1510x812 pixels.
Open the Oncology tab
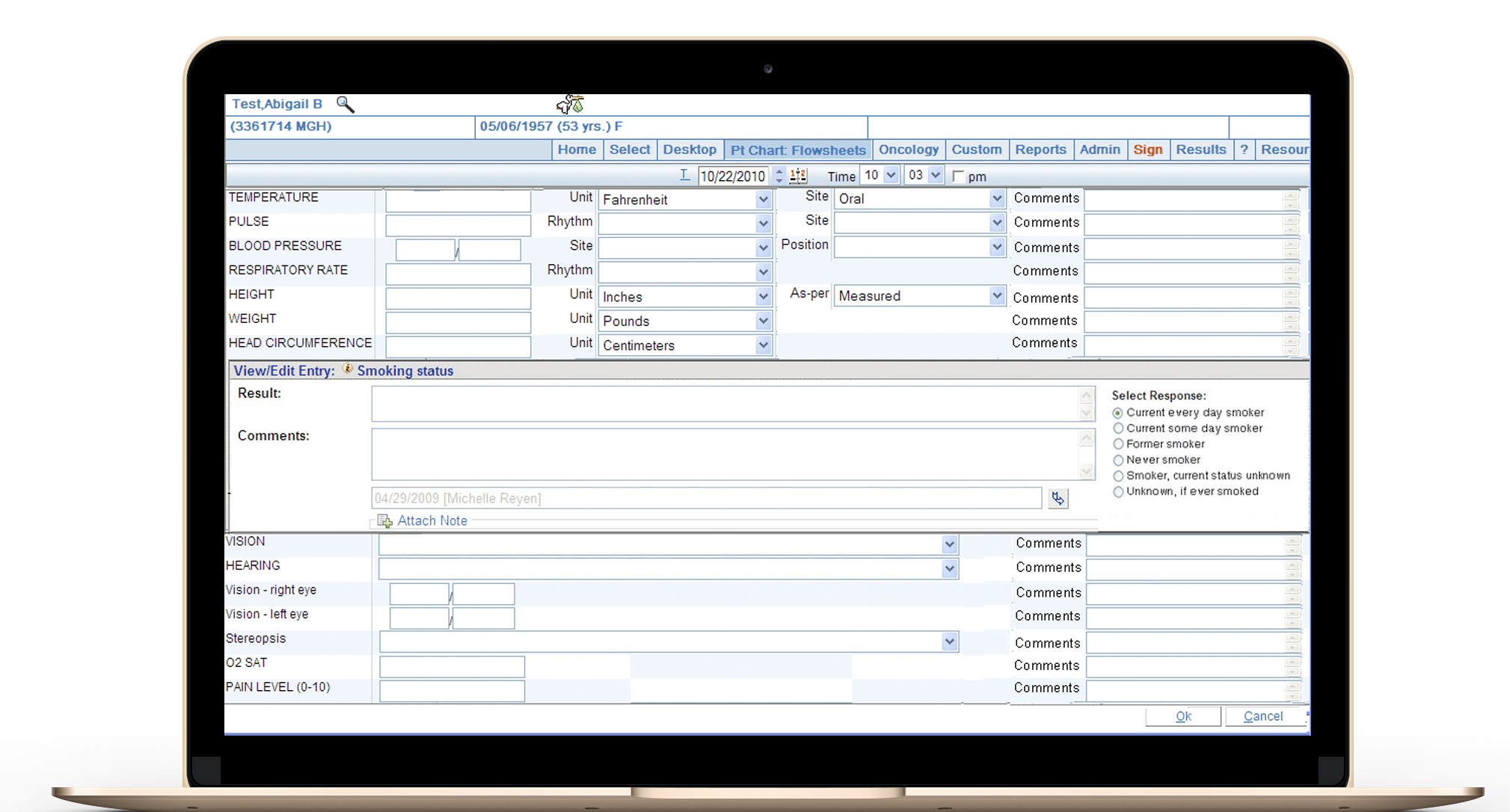(908, 150)
